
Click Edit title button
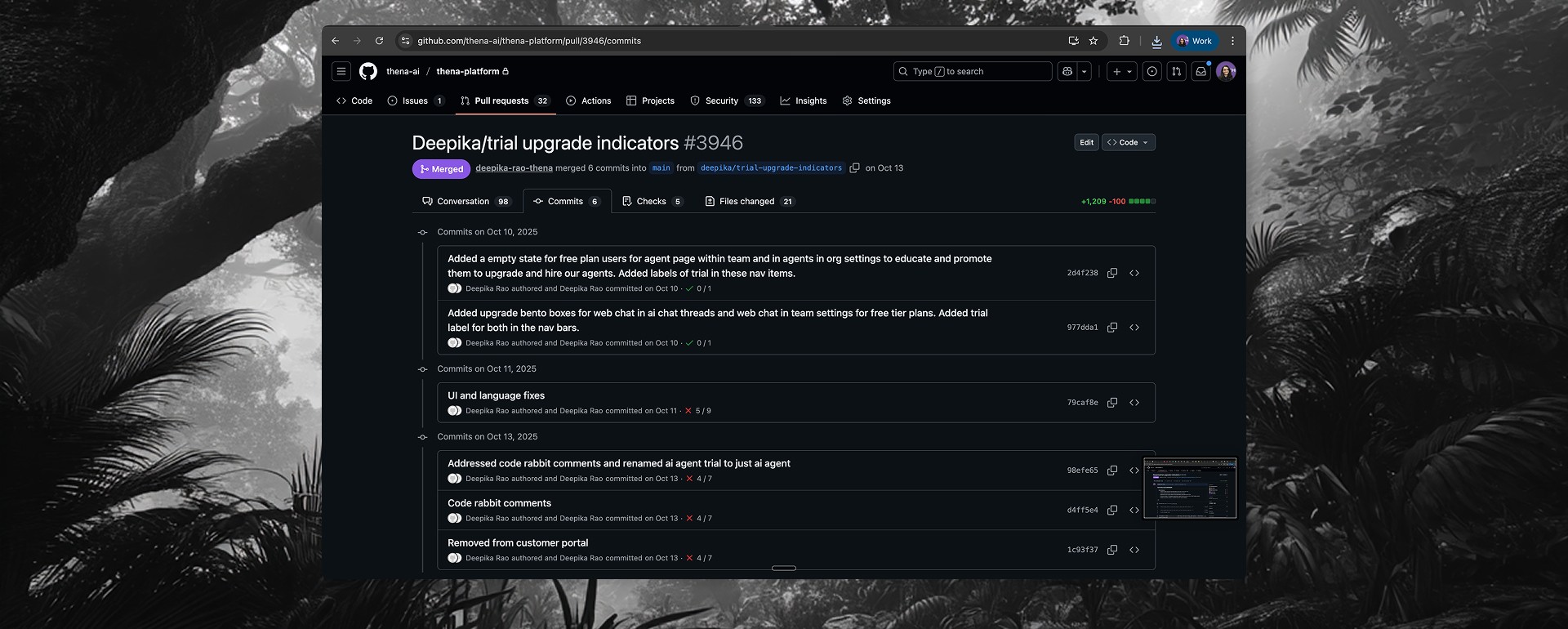pyautogui.click(x=1086, y=142)
